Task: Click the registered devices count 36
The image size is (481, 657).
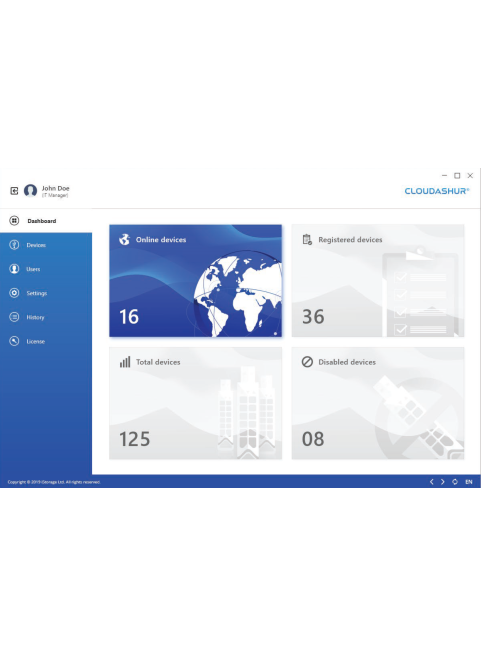Action: pyautogui.click(x=313, y=317)
